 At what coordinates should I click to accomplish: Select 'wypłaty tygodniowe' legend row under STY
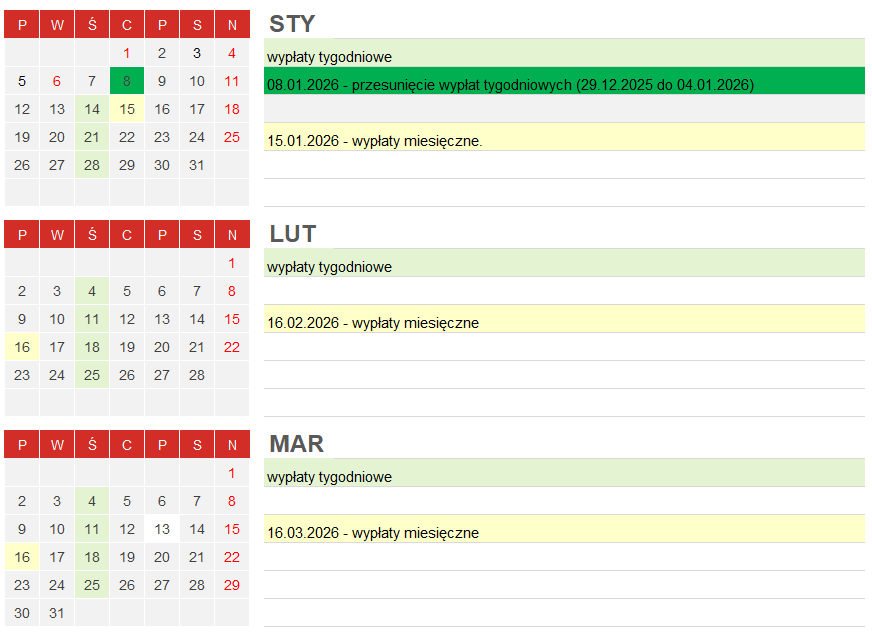coord(564,53)
